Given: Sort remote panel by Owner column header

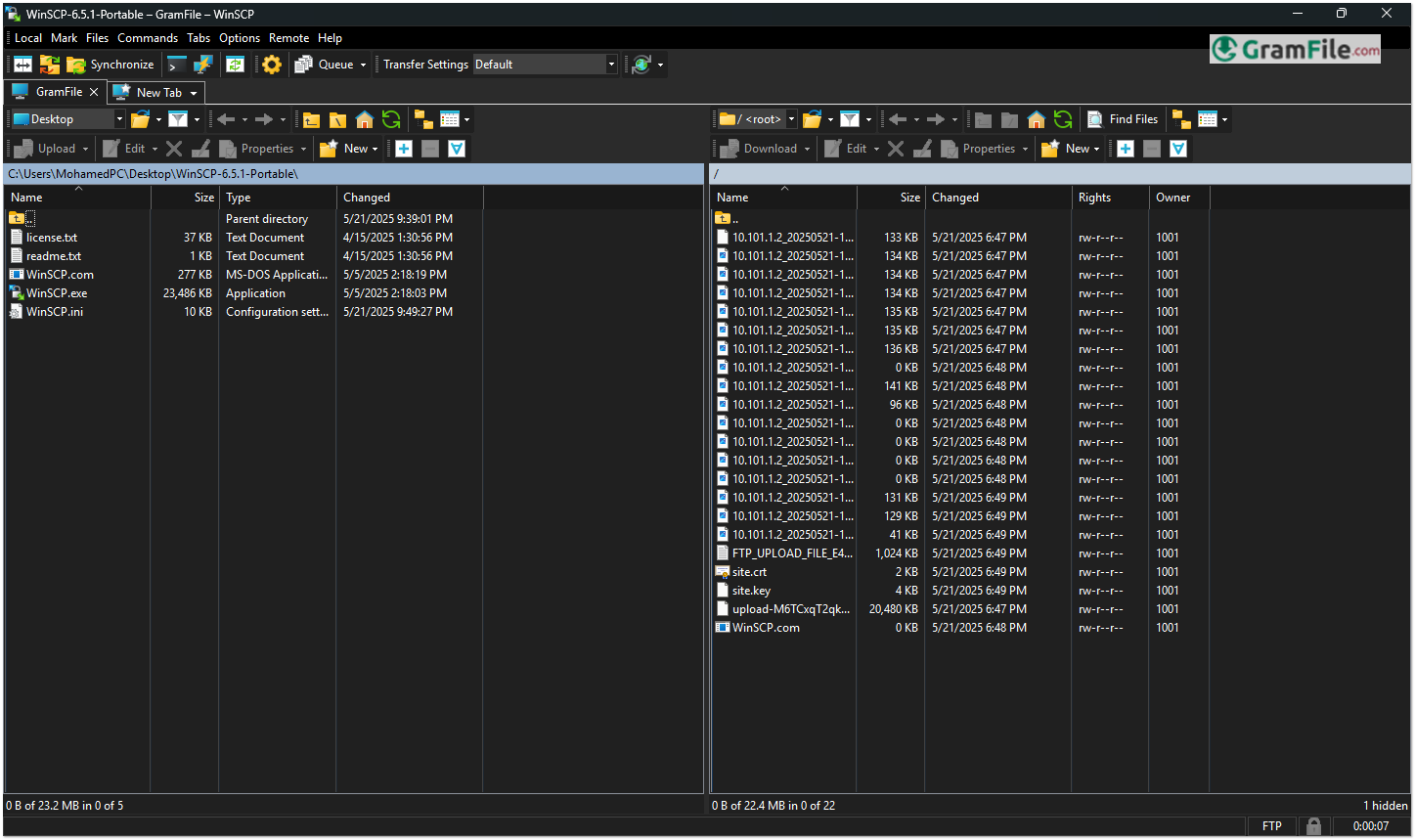Looking at the screenshot, I should tap(1179, 198).
